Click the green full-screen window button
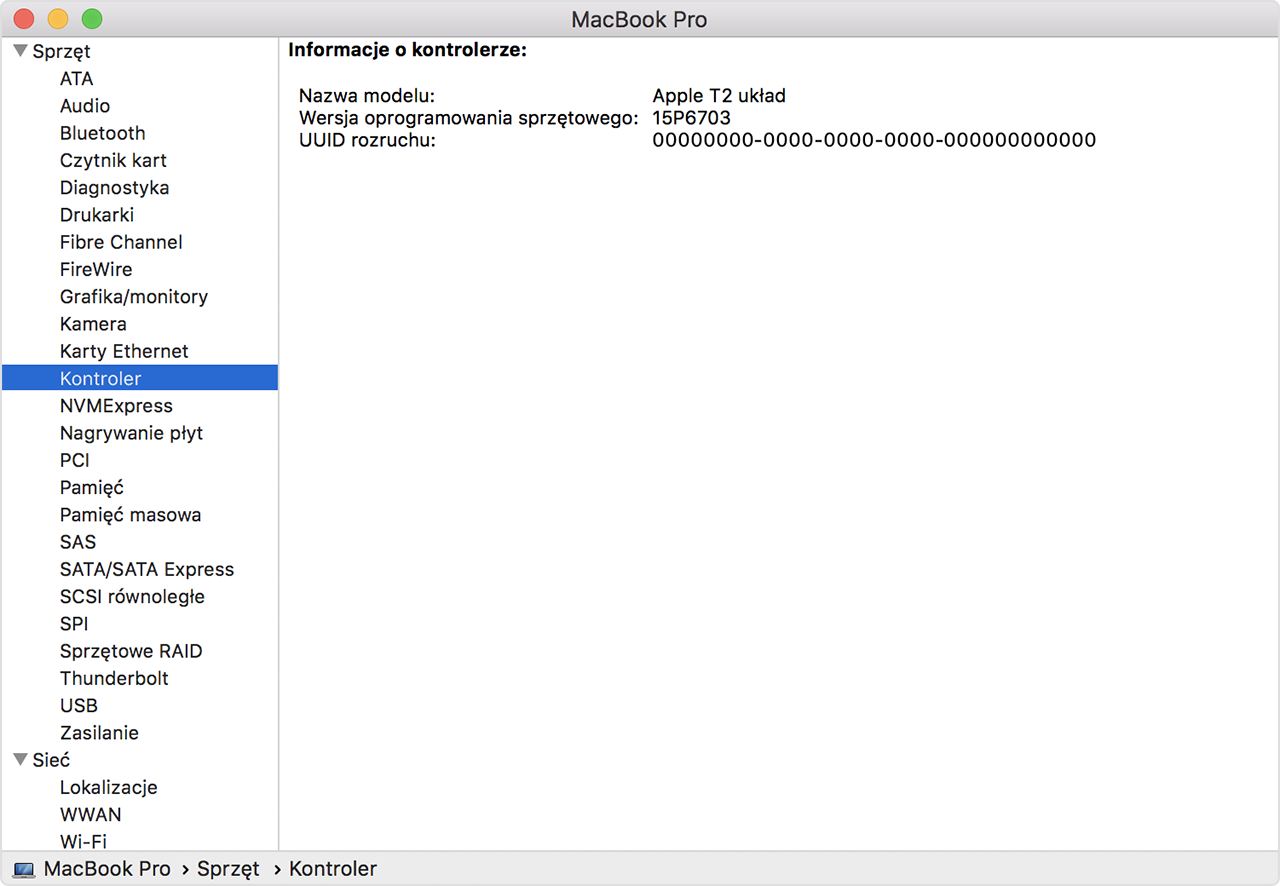 [x=92, y=19]
